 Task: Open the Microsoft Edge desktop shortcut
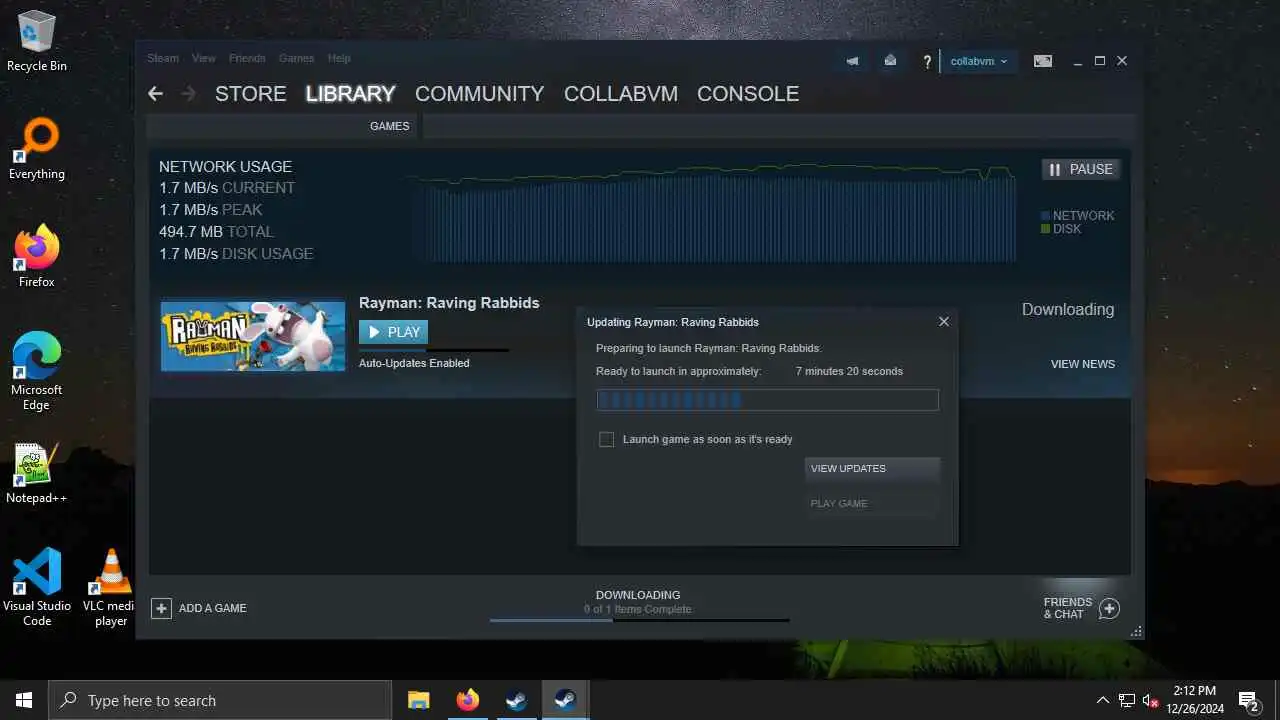click(x=37, y=371)
